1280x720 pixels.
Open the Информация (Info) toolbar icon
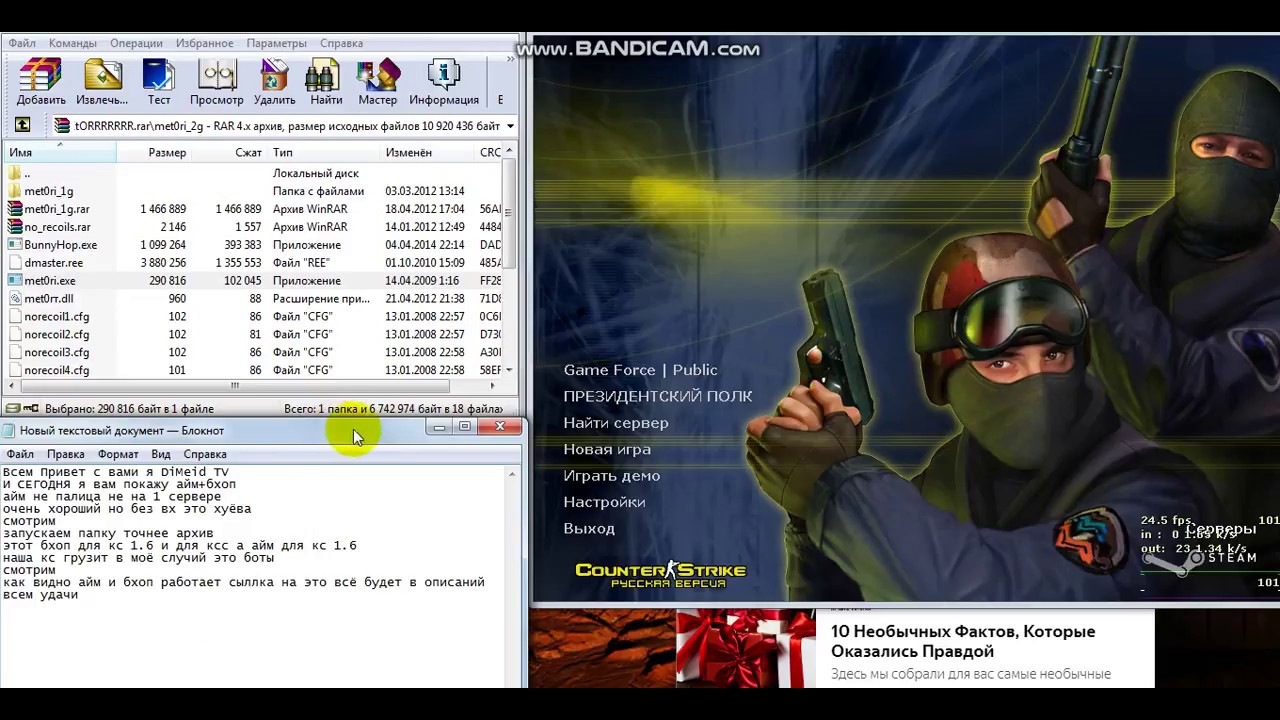(x=443, y=82)
